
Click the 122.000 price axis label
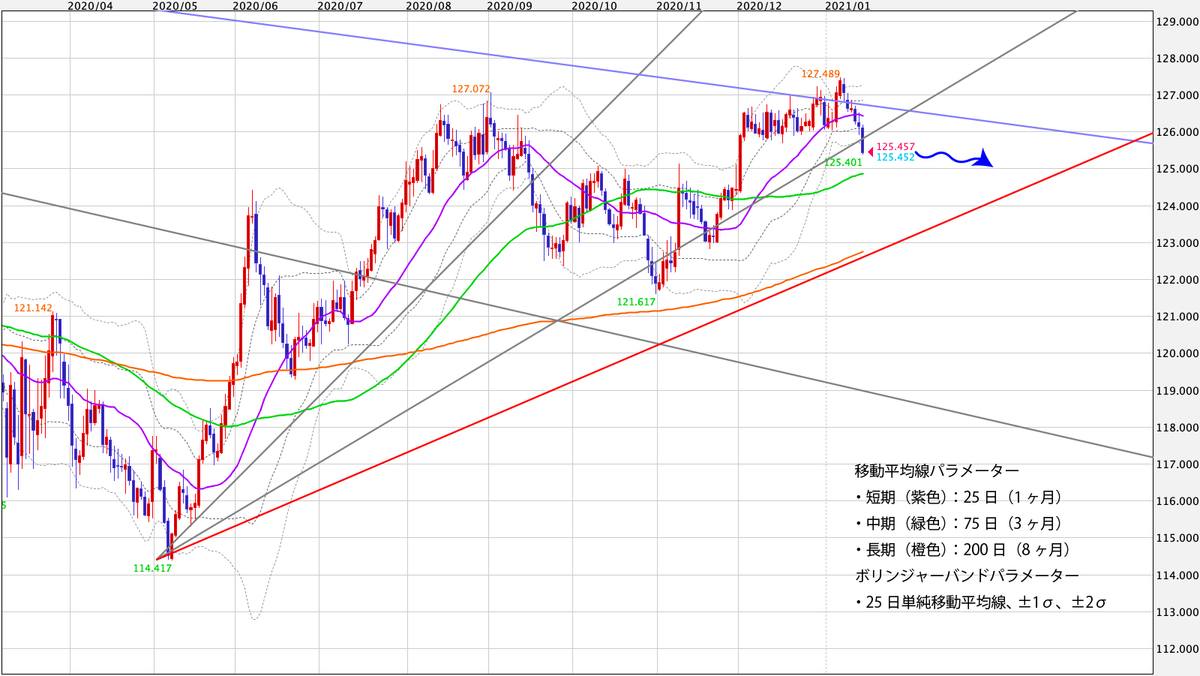click(x=1178, y=280)
